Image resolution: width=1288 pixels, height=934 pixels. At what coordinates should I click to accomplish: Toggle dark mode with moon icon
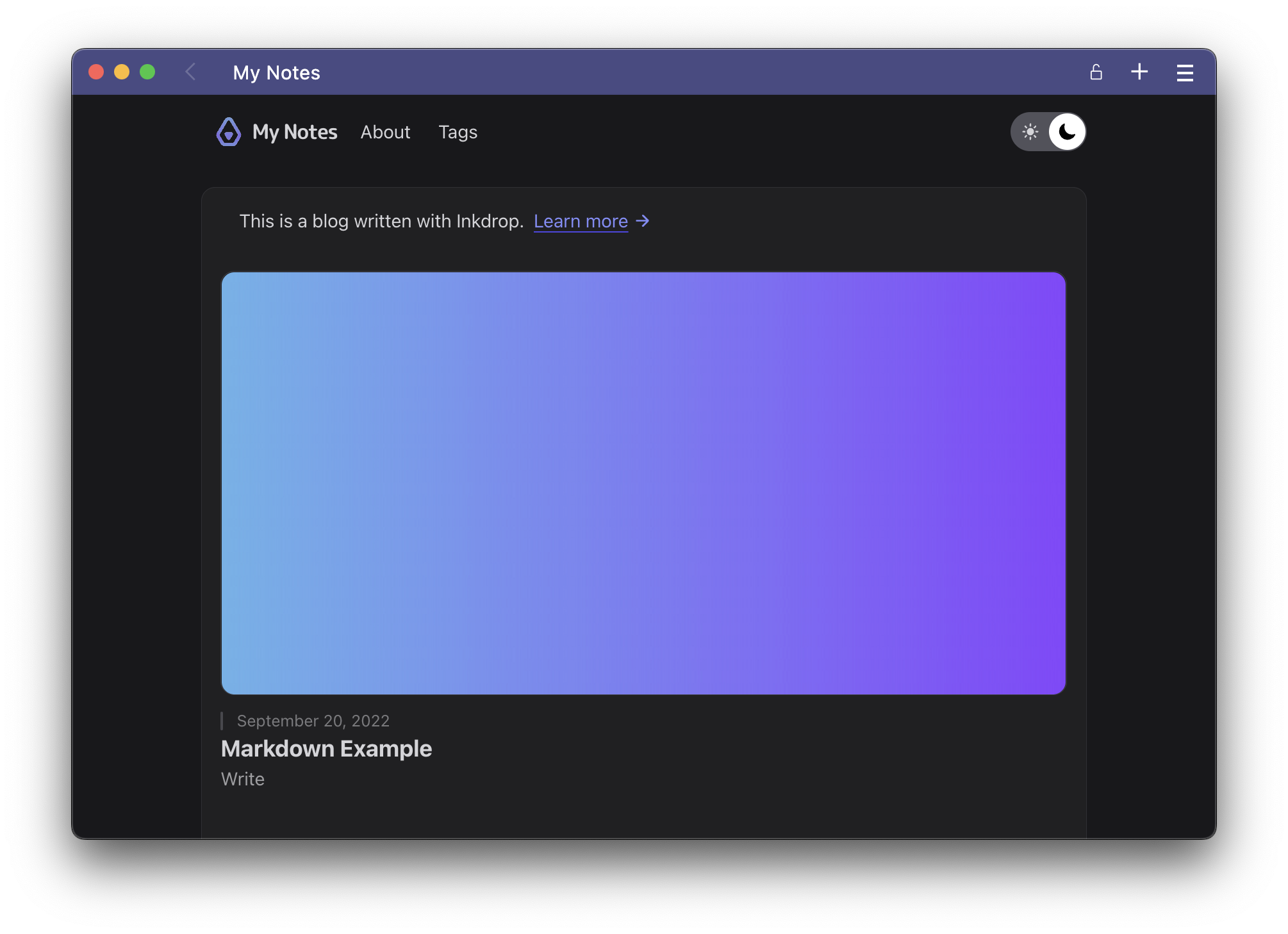pyautogui.click(x=1066, y=131)
